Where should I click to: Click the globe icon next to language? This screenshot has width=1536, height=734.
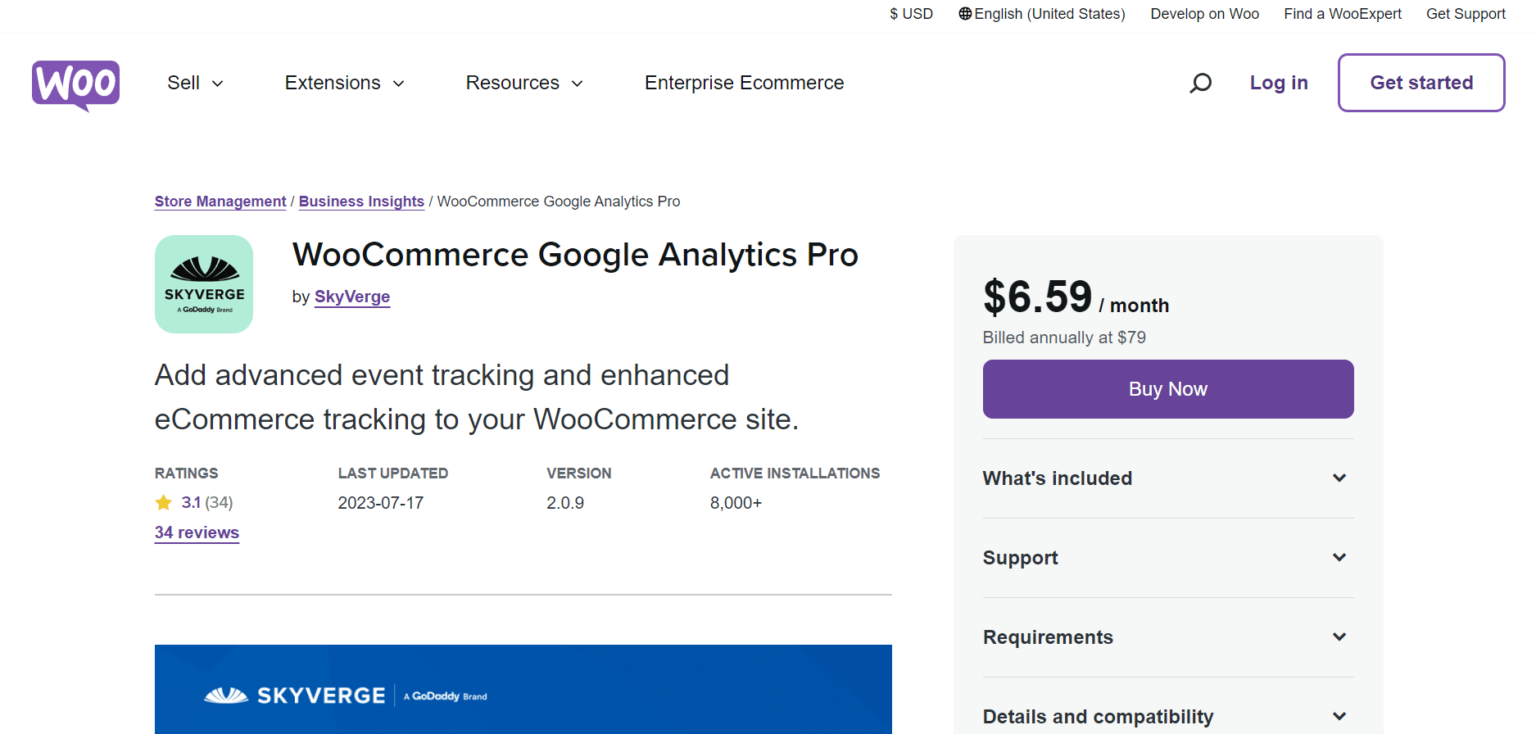point(965,14)
